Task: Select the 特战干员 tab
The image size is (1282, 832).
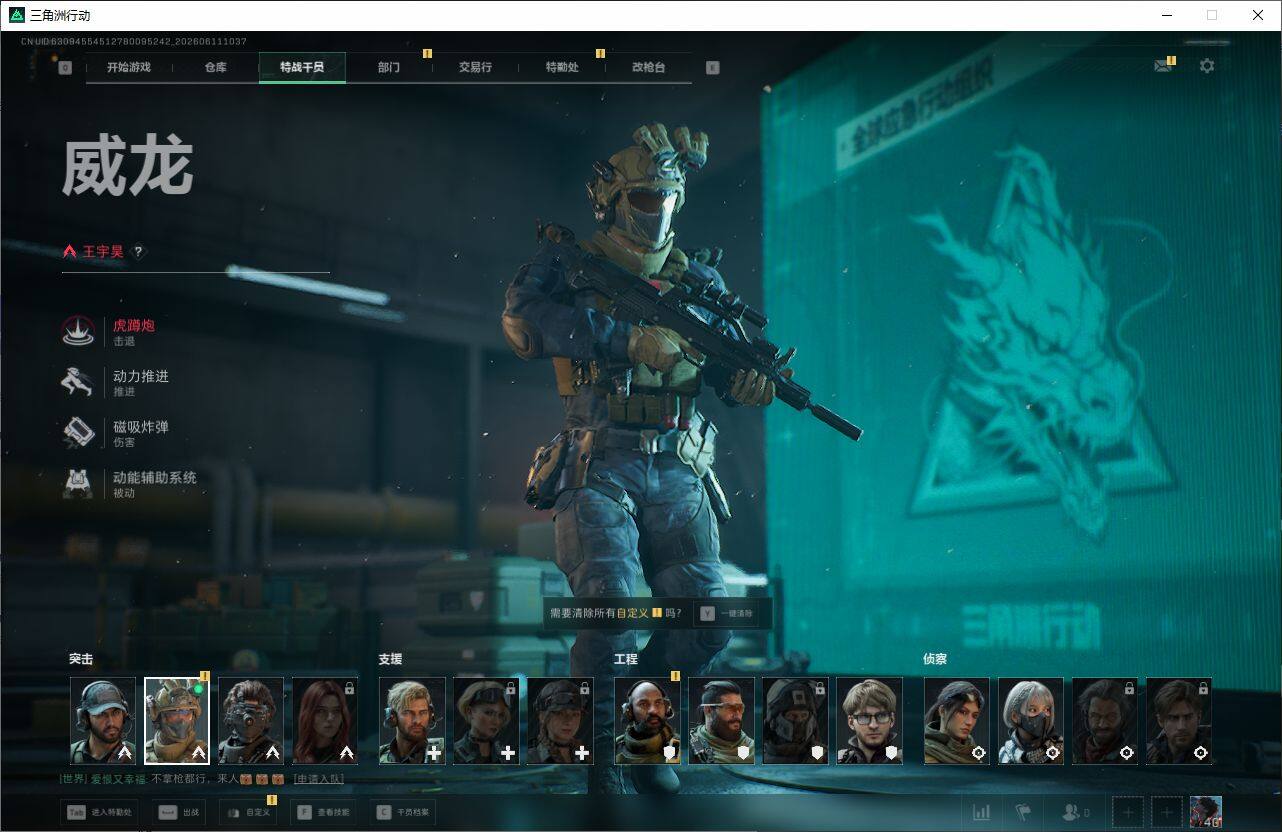Action: click(x=302, y=67)
